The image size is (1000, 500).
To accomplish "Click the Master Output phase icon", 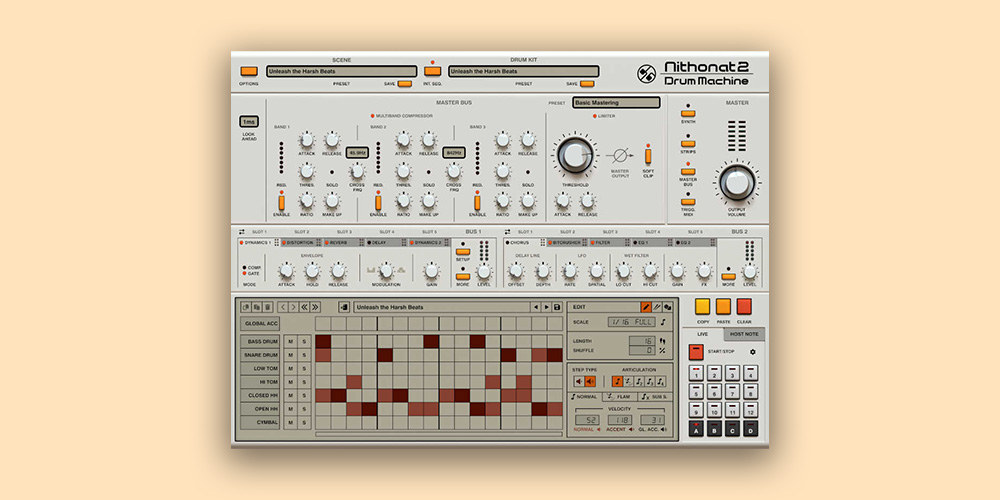I will 620,155.
